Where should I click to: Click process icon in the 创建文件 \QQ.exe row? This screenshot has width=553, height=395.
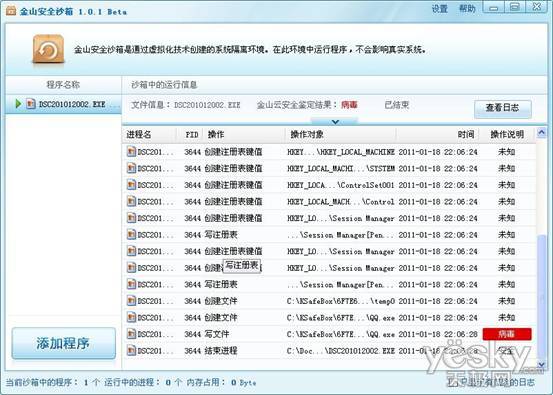[x=131, y=317]
